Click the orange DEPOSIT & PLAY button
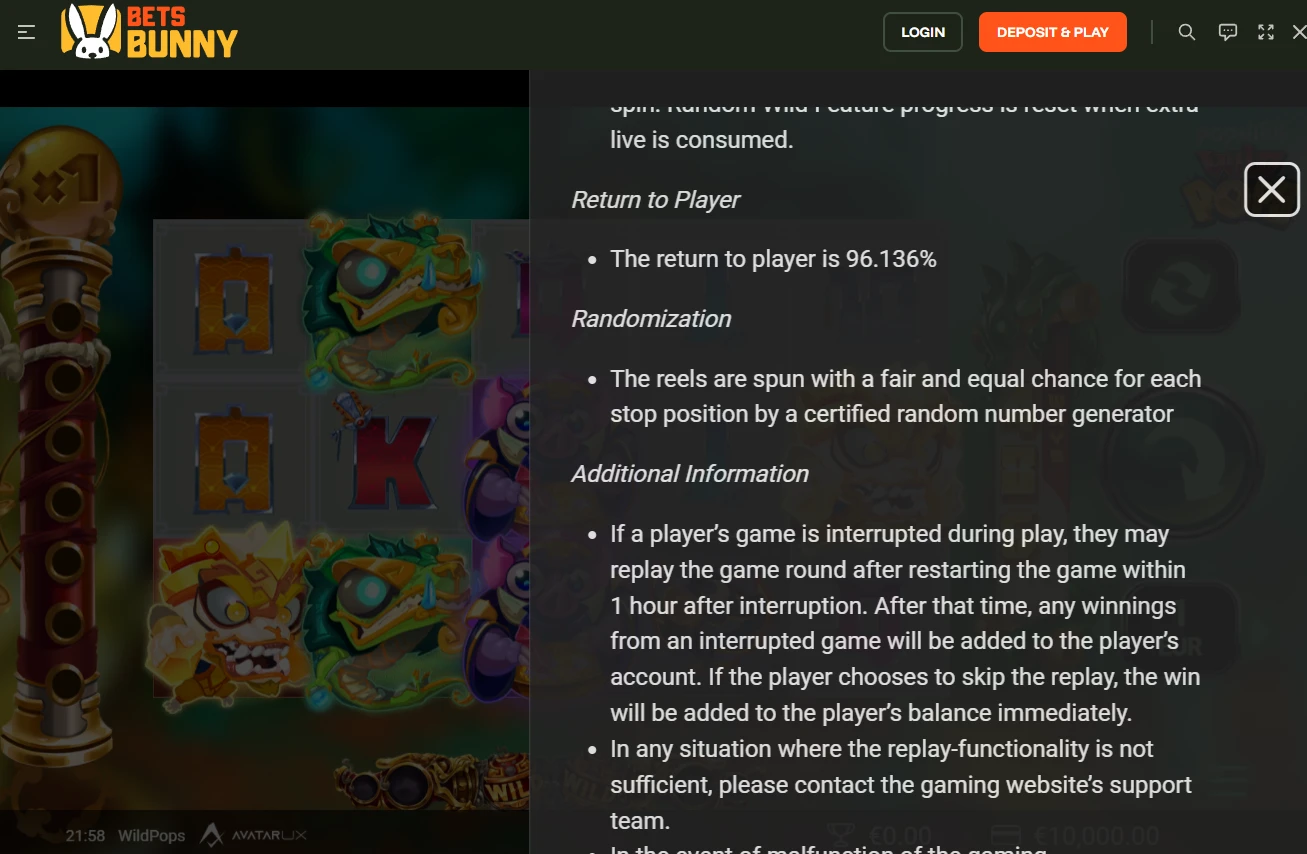Image resolution: width=1307 pixels, height=854 pixels. 1053,32
